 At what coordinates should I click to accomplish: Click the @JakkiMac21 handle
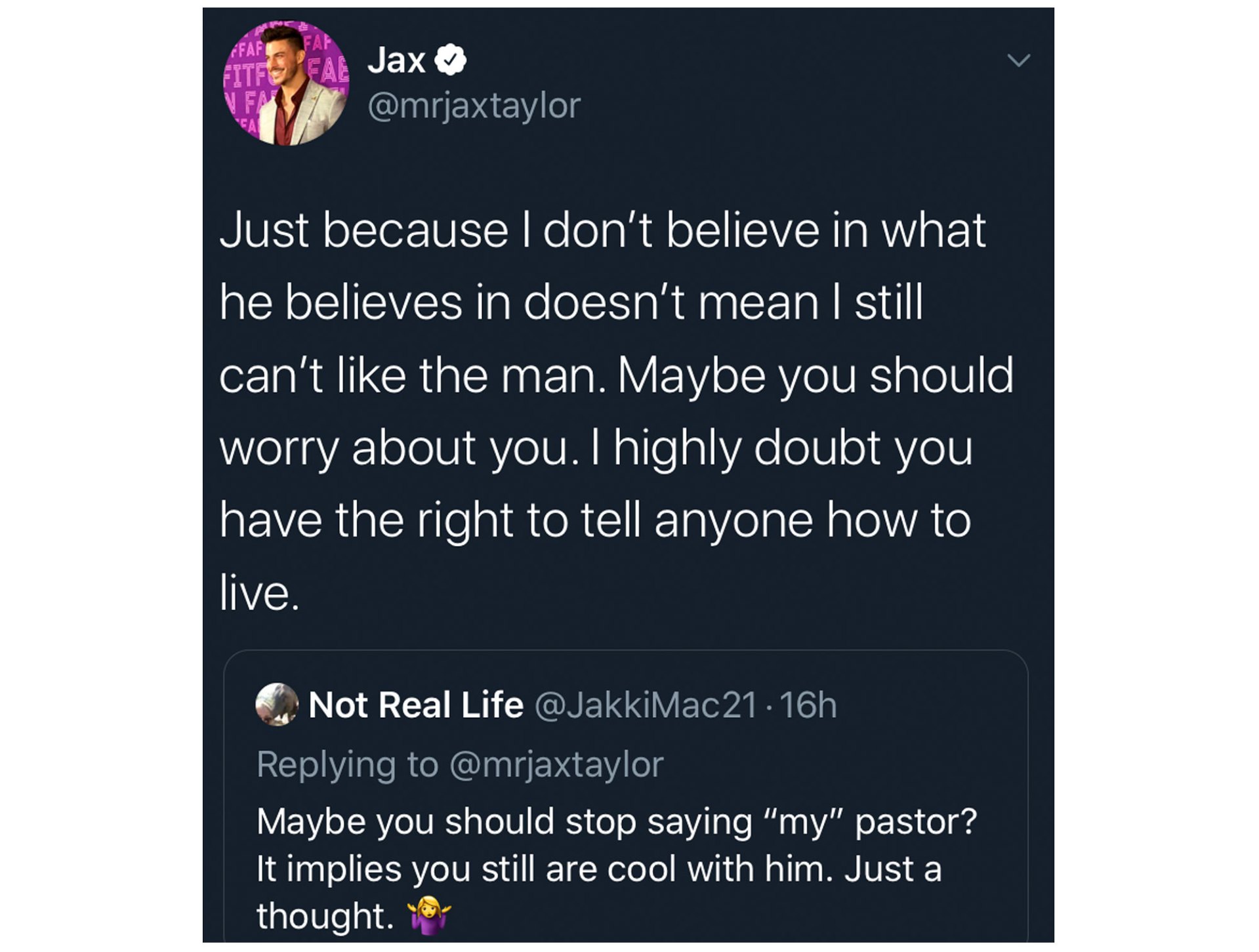coord(646,705)
